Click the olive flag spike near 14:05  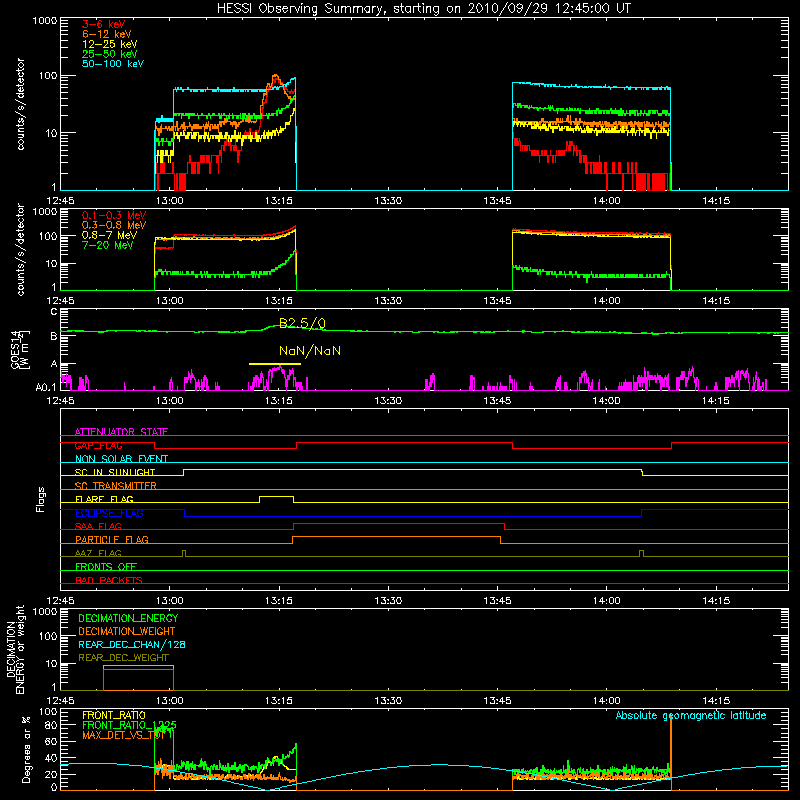(642, 554)
